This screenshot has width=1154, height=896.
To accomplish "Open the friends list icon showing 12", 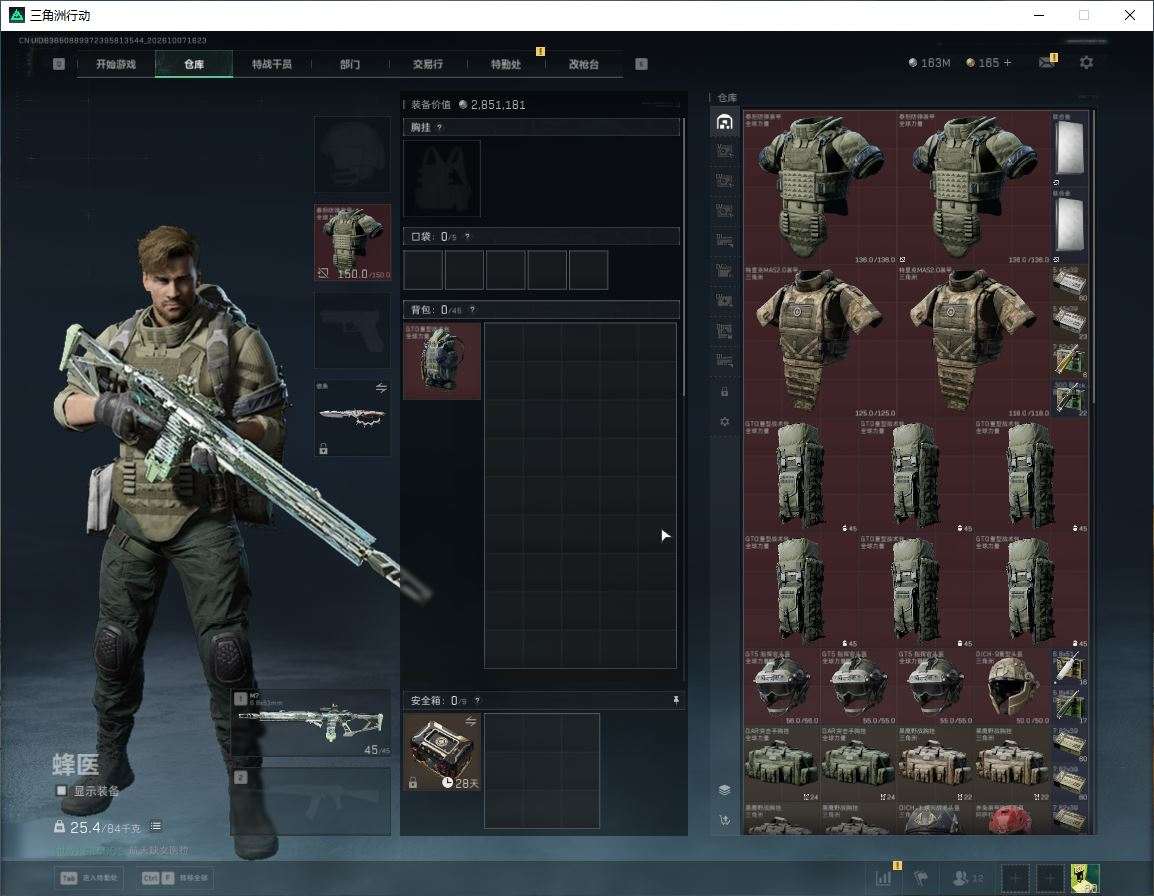I will coord(967,878).
